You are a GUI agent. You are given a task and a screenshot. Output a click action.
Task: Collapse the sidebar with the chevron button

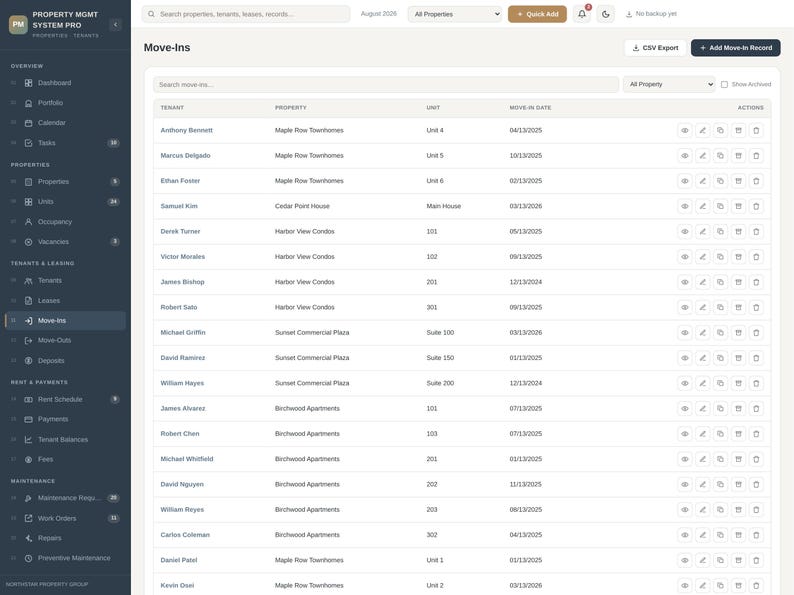(115, 24)
